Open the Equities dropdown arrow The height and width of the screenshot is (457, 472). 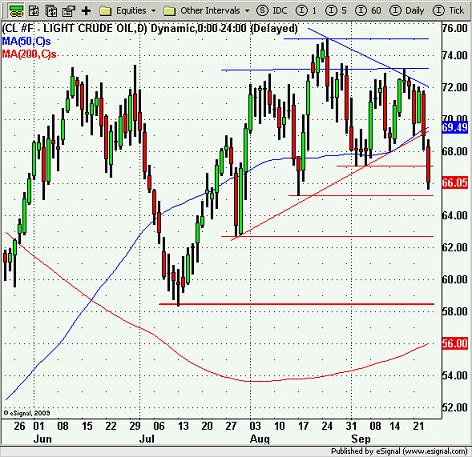click(153, 11)
